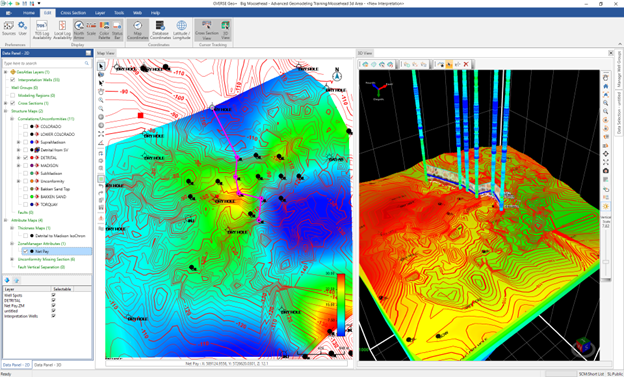
Task: Select Latitude / Longitude coordinates icon
Action: (181, 29)
